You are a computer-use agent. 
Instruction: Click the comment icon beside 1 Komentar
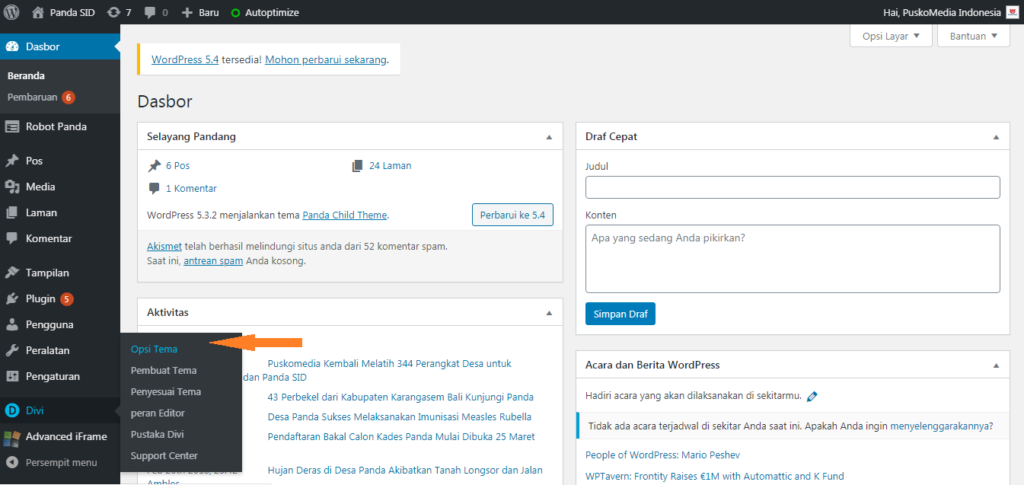(x=154, y=189)
